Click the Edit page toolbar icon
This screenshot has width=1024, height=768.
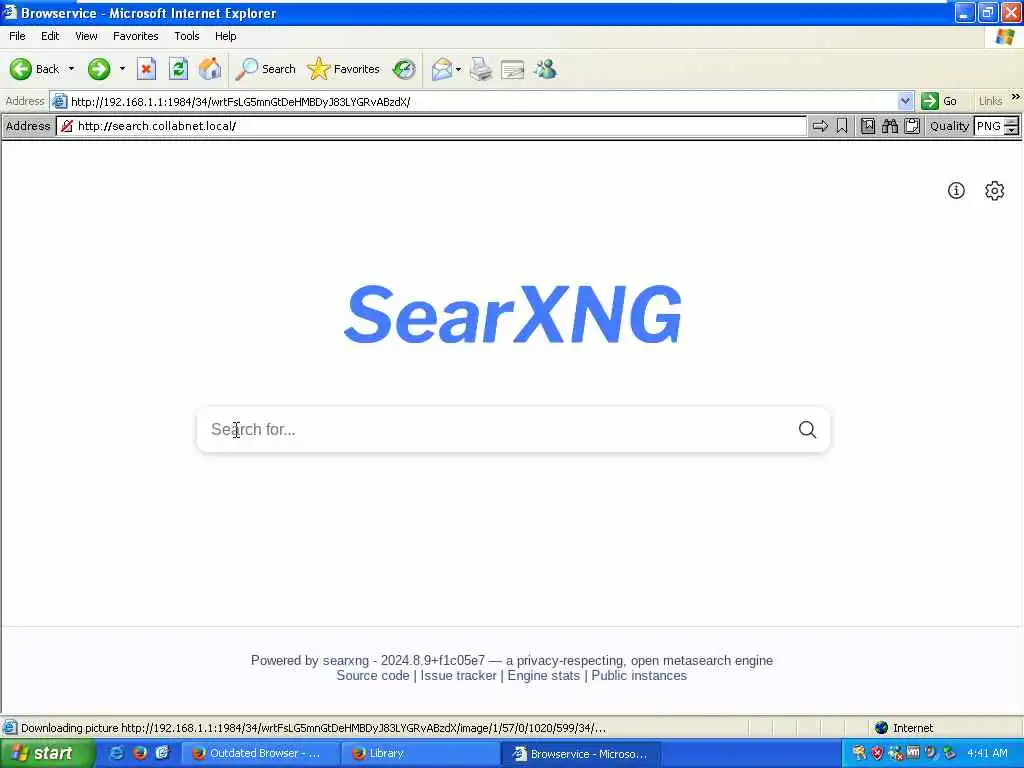pos(513,69)
